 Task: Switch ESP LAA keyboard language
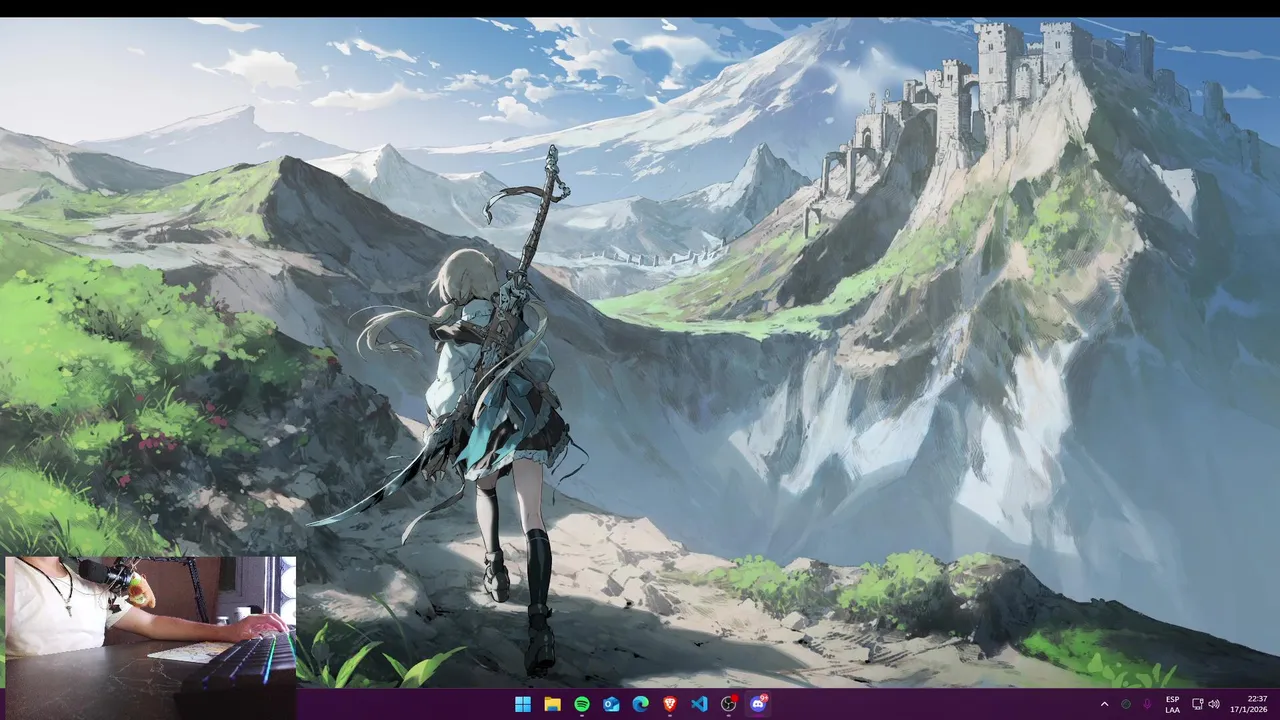point(1172,704)
